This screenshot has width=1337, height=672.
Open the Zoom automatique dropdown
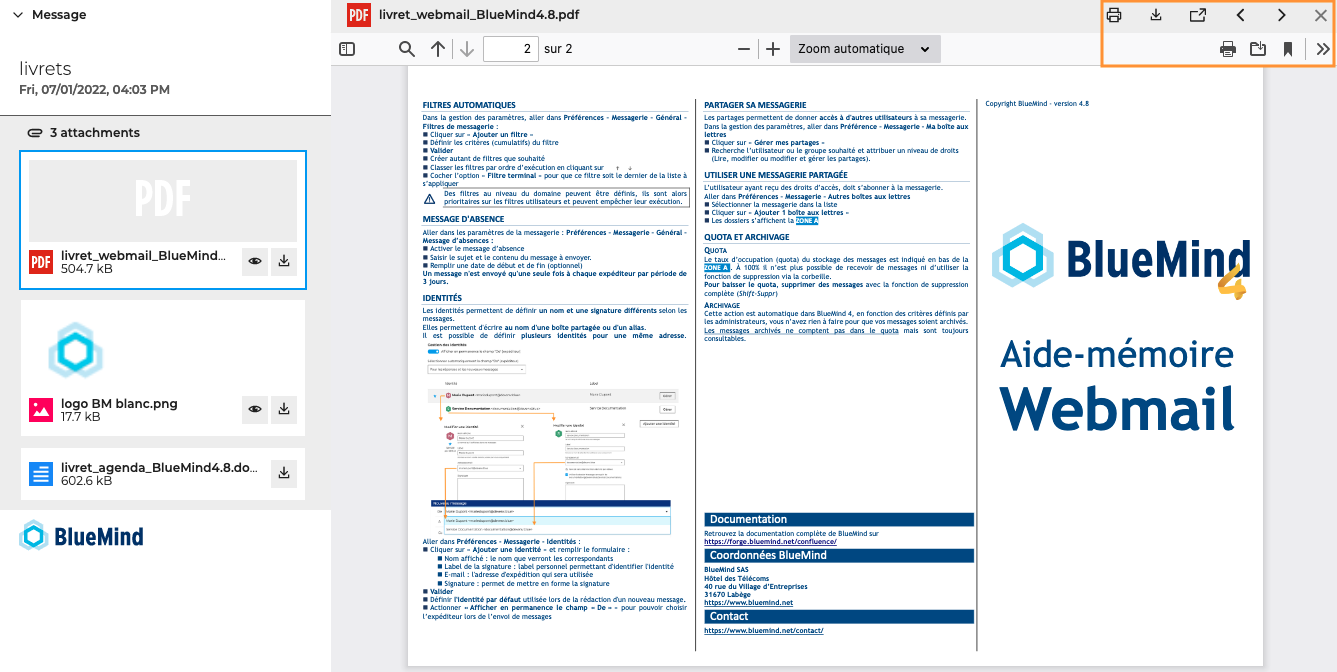(x=865, y=49)
